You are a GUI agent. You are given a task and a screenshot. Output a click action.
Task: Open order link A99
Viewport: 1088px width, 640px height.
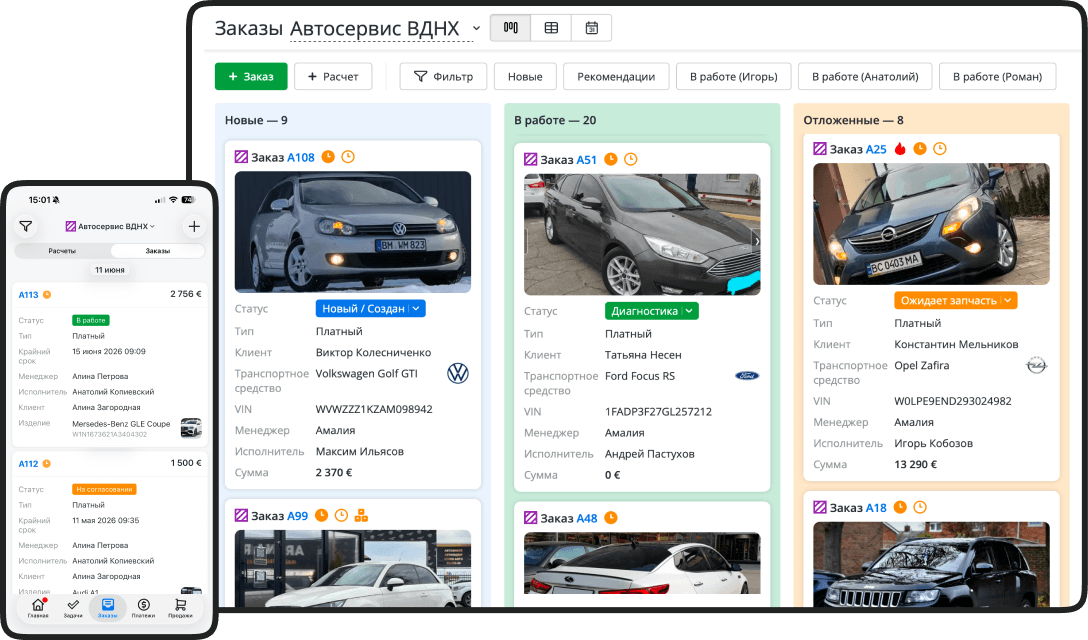point(297,516)
